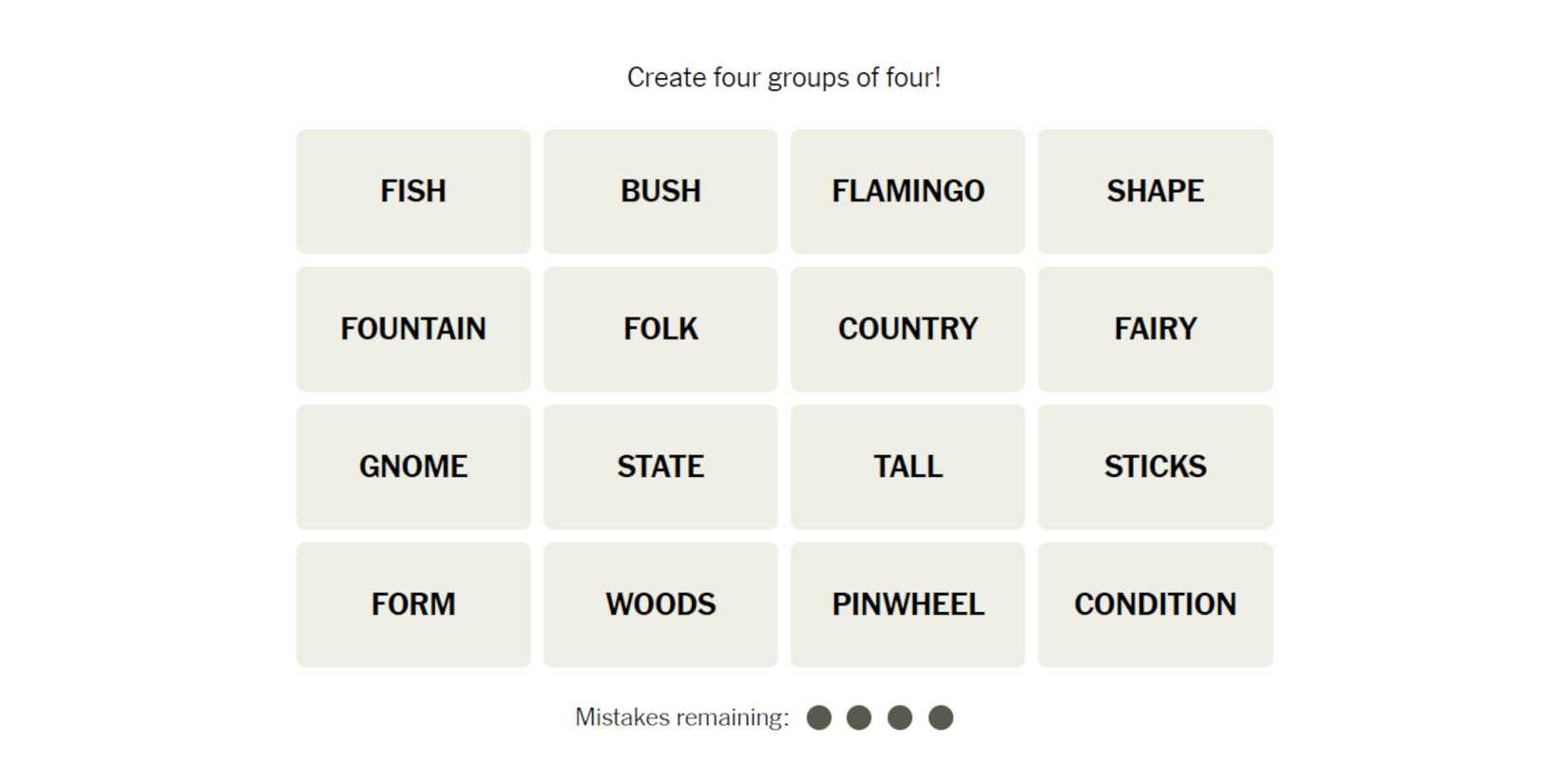1568x784 pixels.
Task: Click the rightmost mistakes remaining dot
Action: pos(941,717)
